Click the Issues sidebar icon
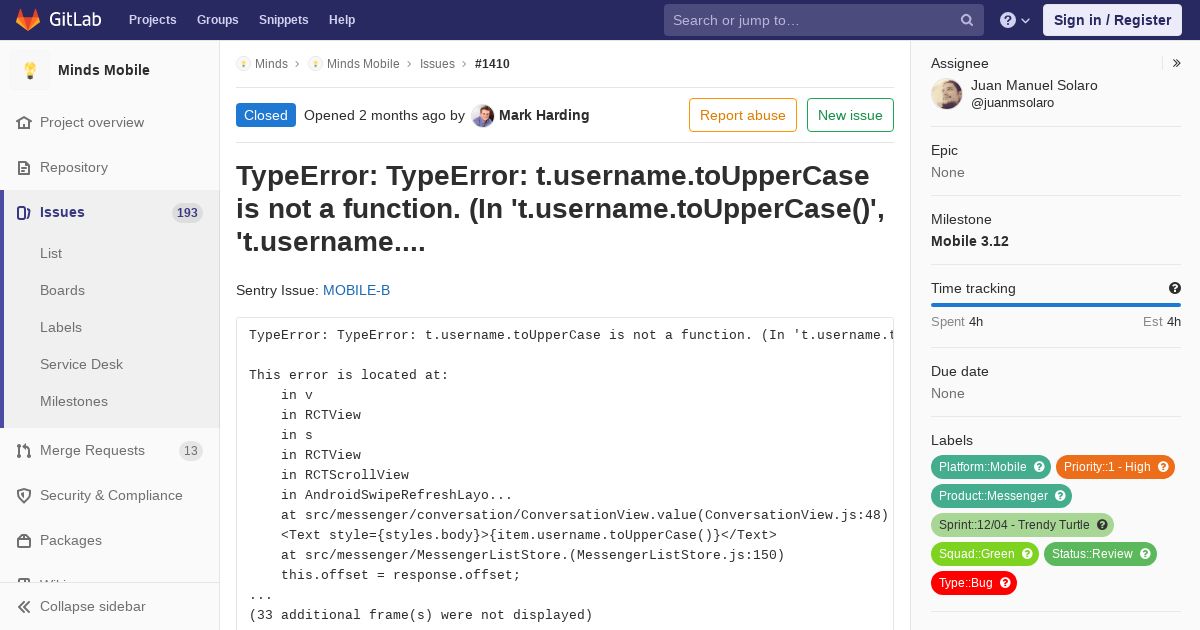Image resolution: width=1200 pixels, height=630 pixels. [24, 212]
